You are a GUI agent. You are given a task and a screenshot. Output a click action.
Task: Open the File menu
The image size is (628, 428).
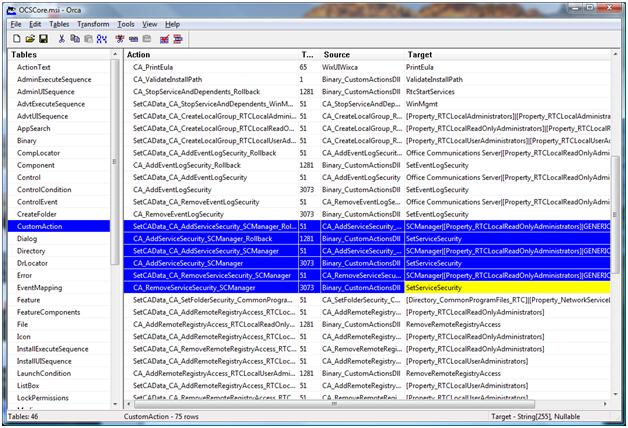pos(16,24)
